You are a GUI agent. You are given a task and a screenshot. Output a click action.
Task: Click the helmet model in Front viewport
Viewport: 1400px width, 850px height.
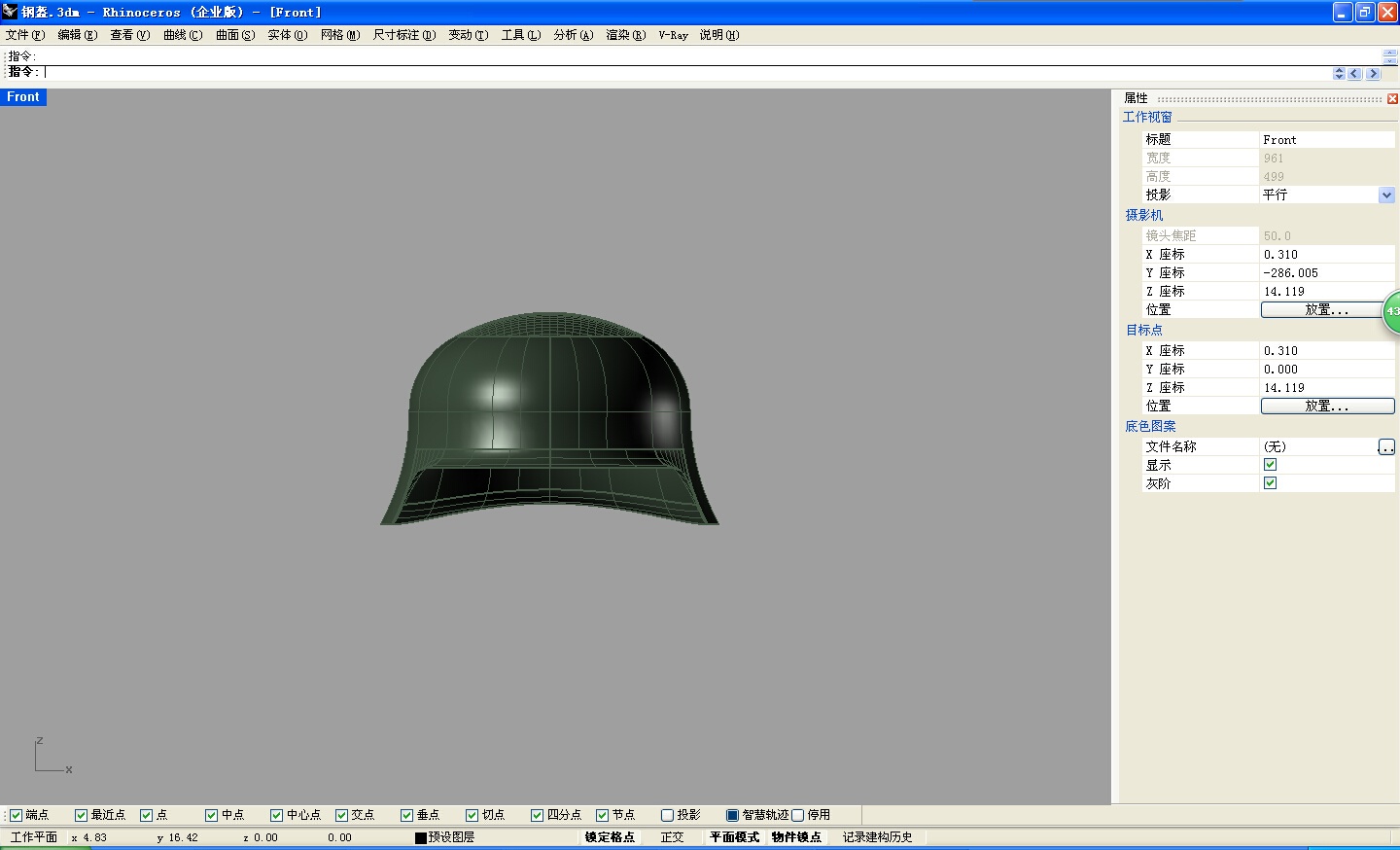point(549,418)
